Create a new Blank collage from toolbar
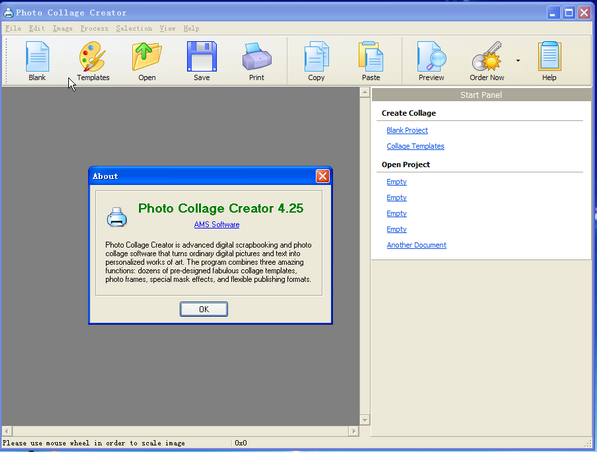This screenshot has width=597, height=453. pyautogui.click(x=37, y=61)
